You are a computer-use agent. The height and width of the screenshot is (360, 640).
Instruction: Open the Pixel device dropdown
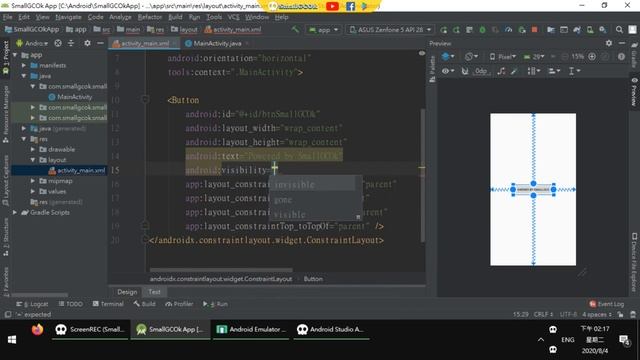click(502, 57)
